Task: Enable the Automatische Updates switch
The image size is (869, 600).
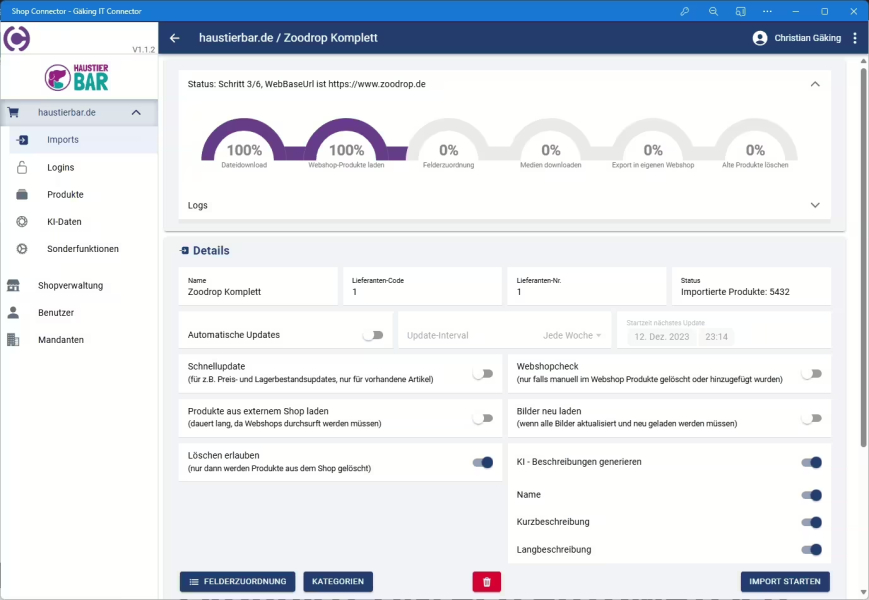Action: click(373, 335)
